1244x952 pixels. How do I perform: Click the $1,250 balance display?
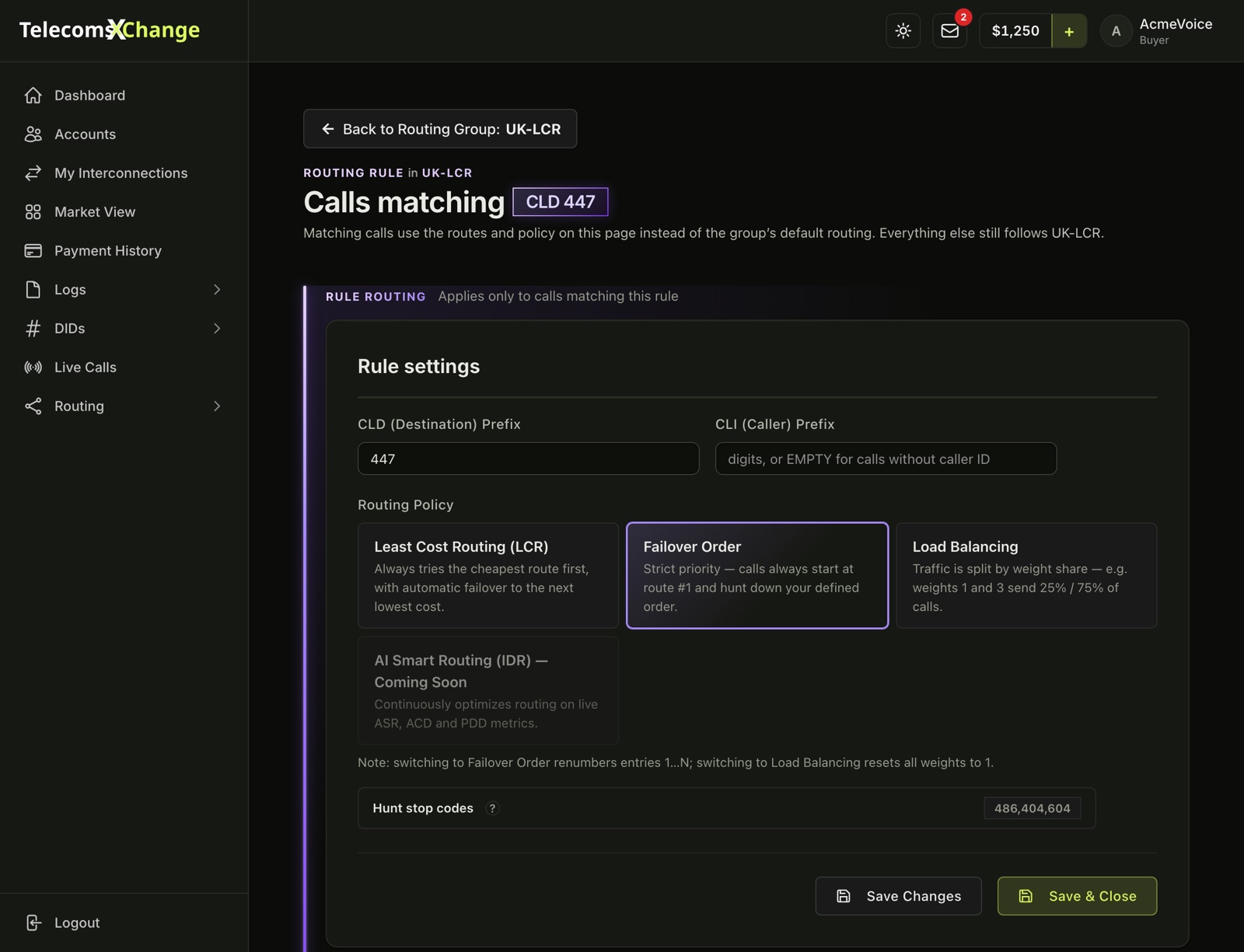1015,31
